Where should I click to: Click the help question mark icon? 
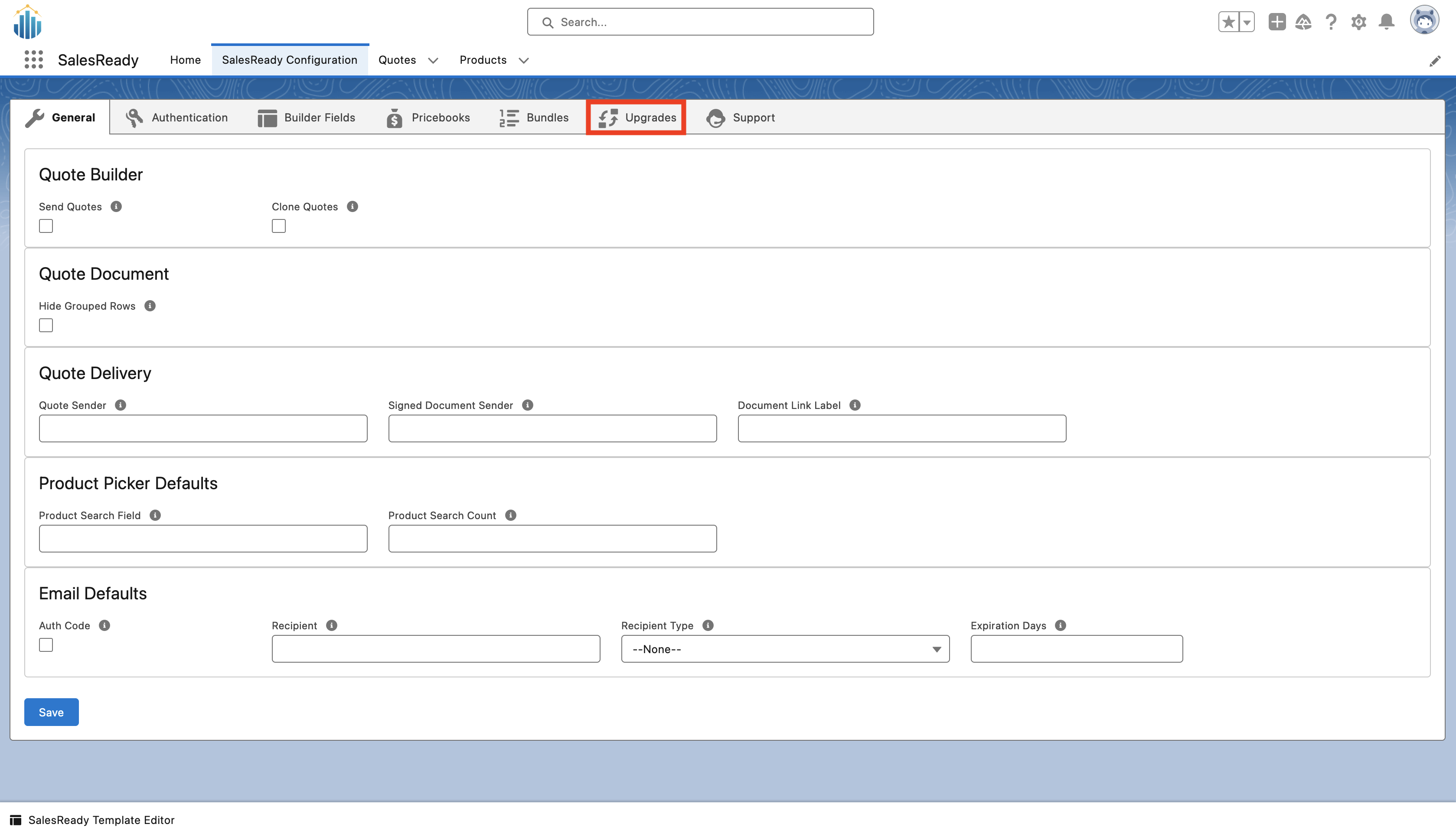click(1331, 22)
